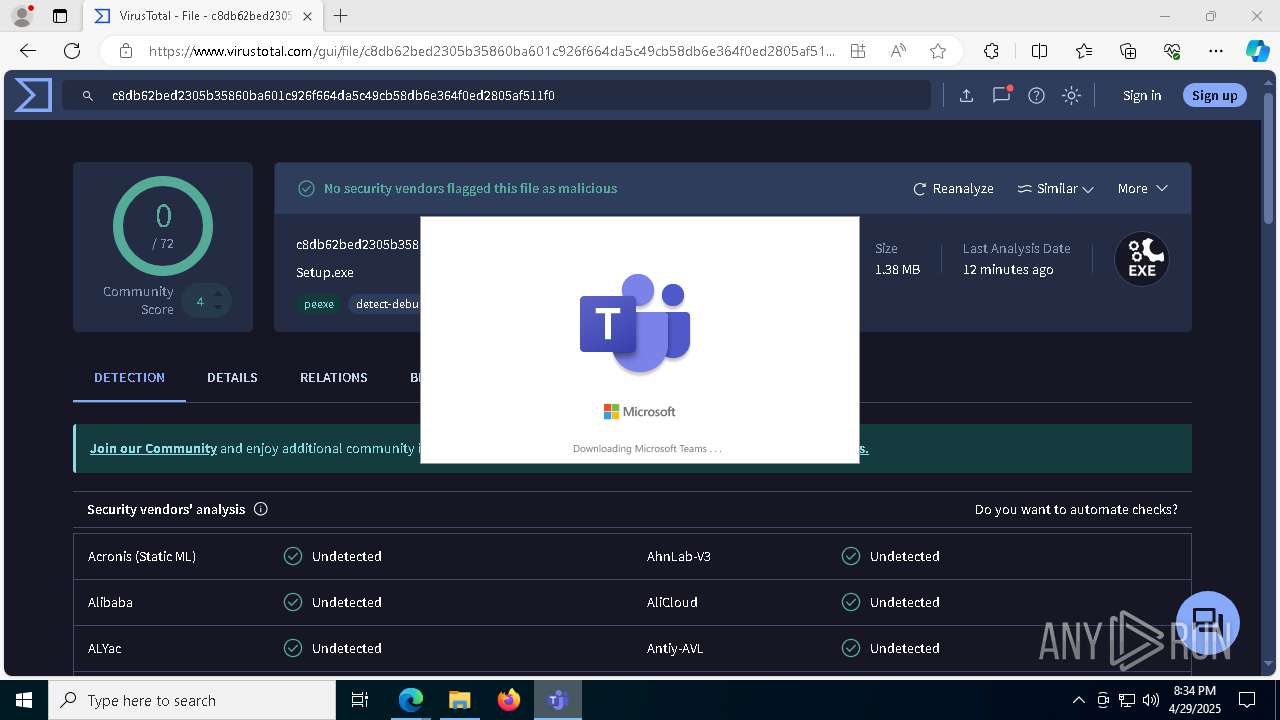Click the site lock info icon
Image resolution: width=1280 pixels, height=720 pixels.
tap(125, 51)
